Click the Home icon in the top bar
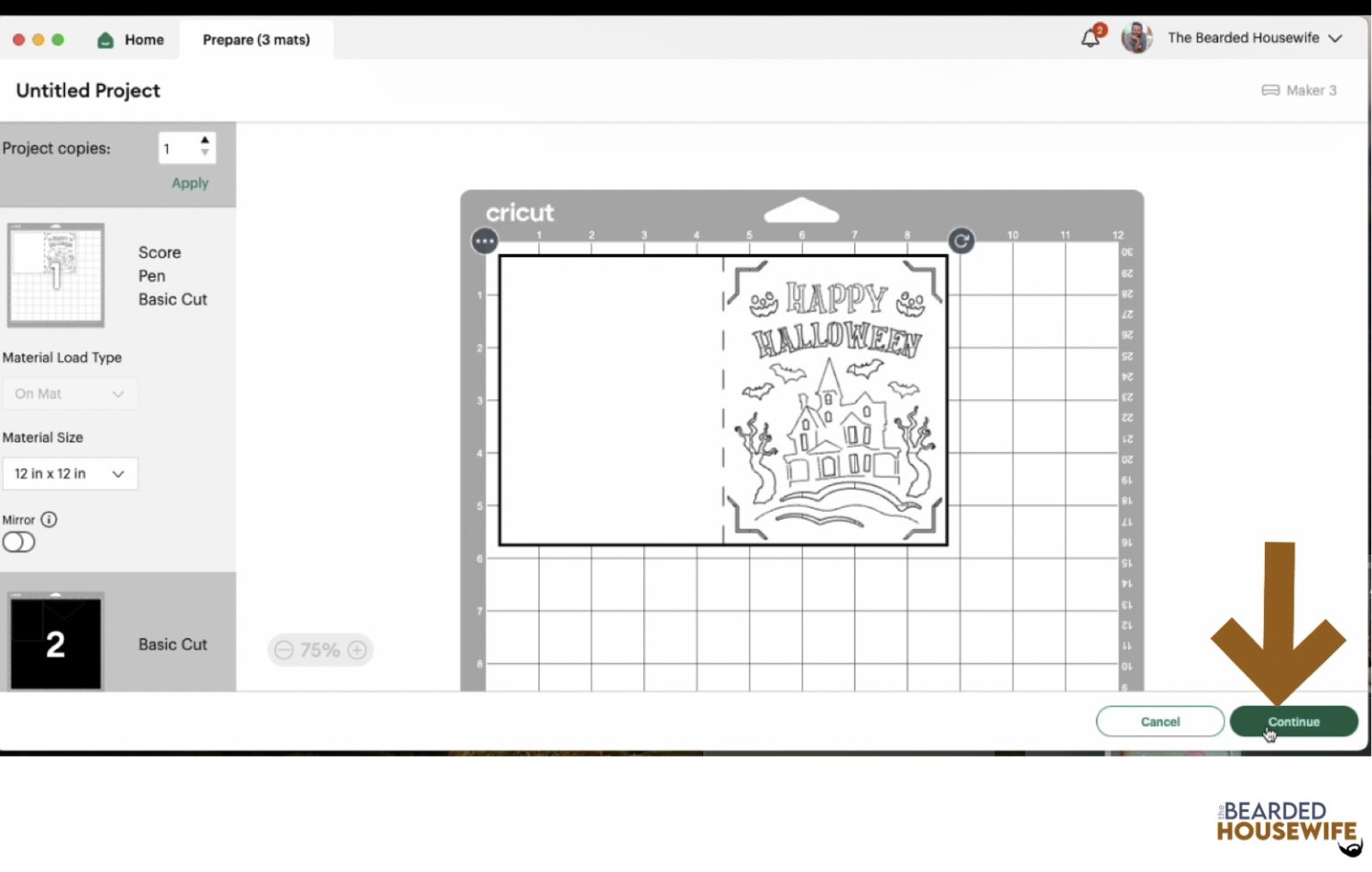 point(106,39)
